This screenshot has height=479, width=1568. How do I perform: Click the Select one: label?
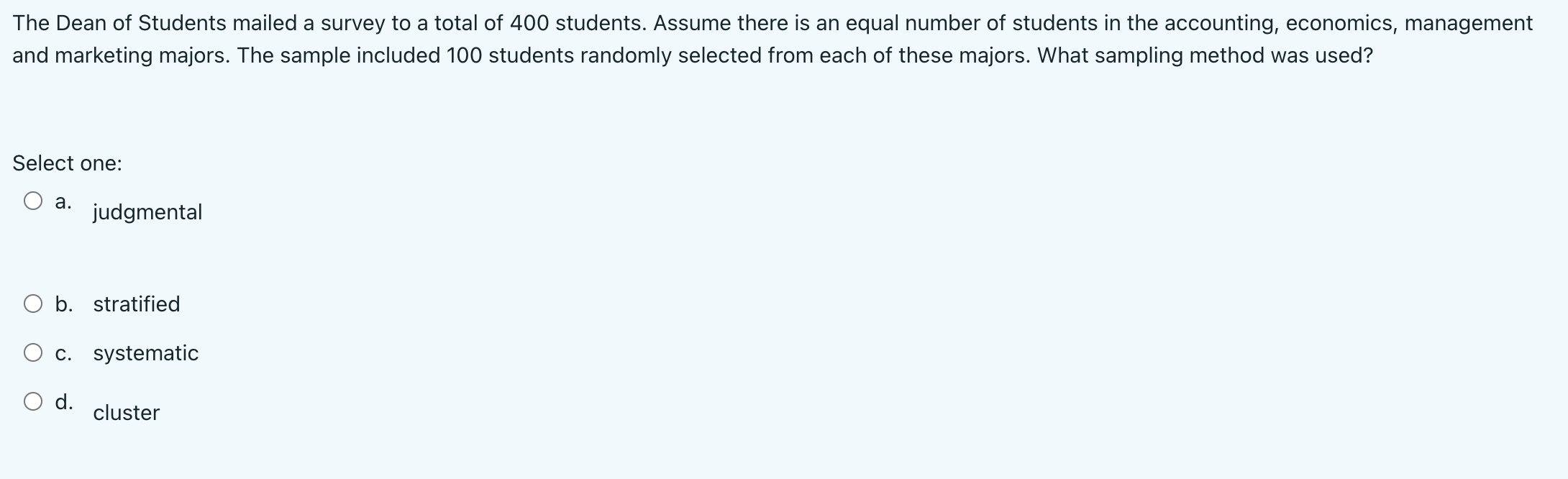[67, 163]
